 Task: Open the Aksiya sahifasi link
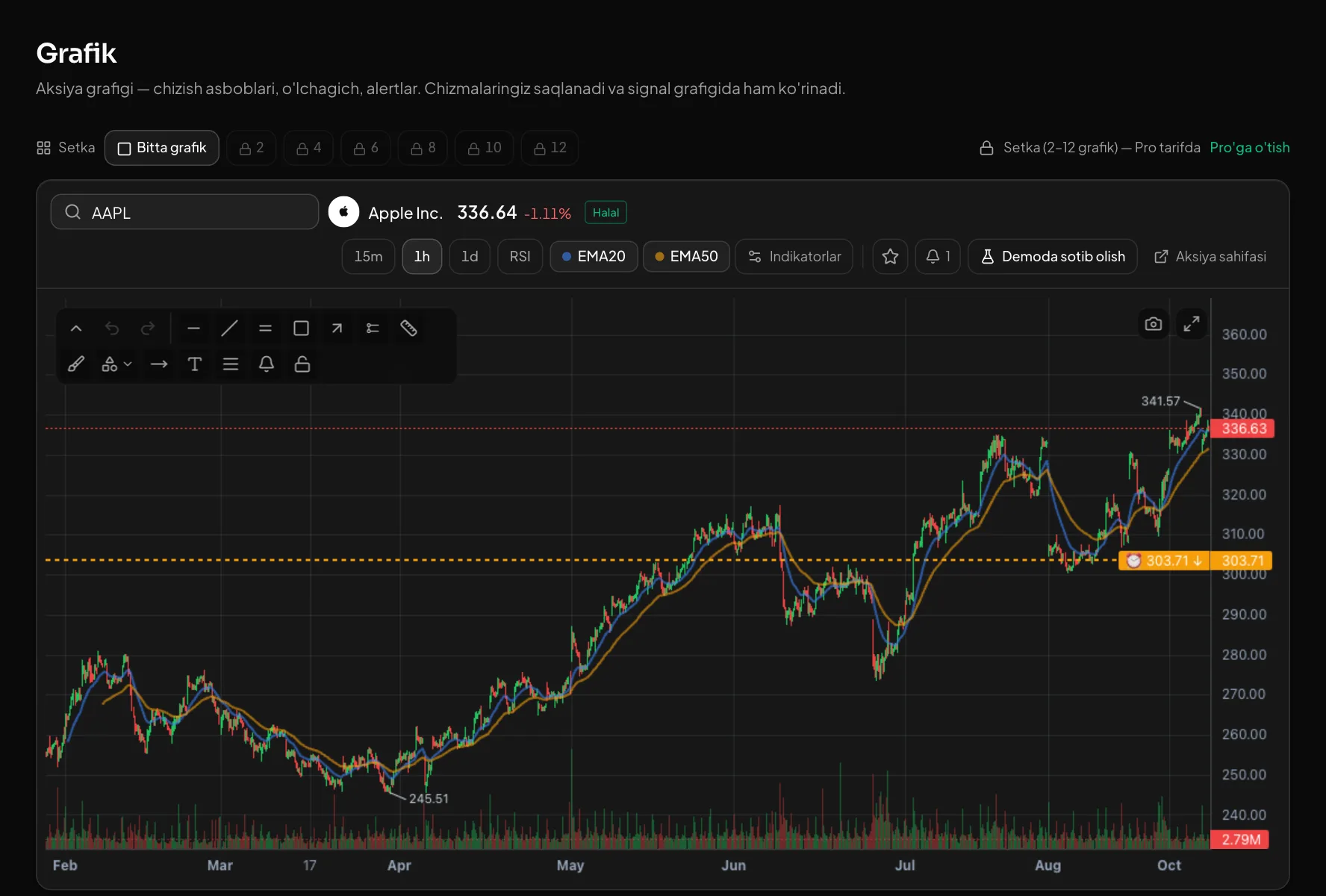pos(1210,257)
